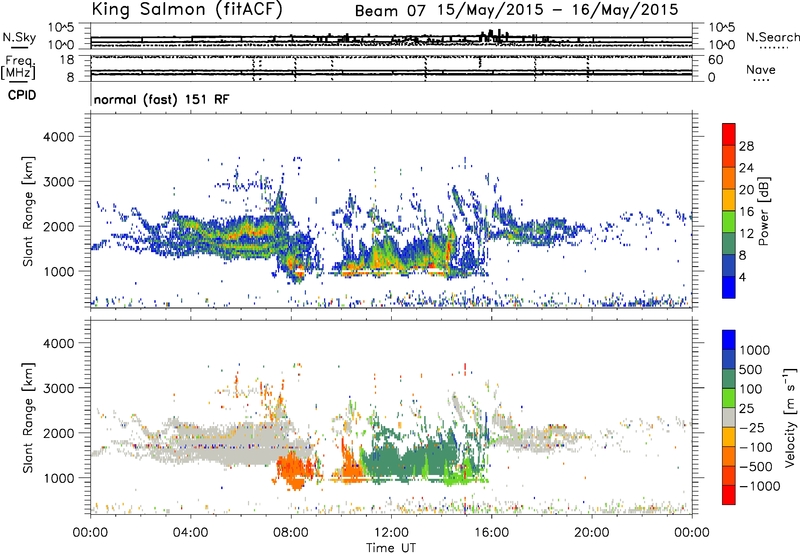The image size is (800, 554).
Task: Pick the red bottom segment of the velocity colorbar
Action: [729, 495]
